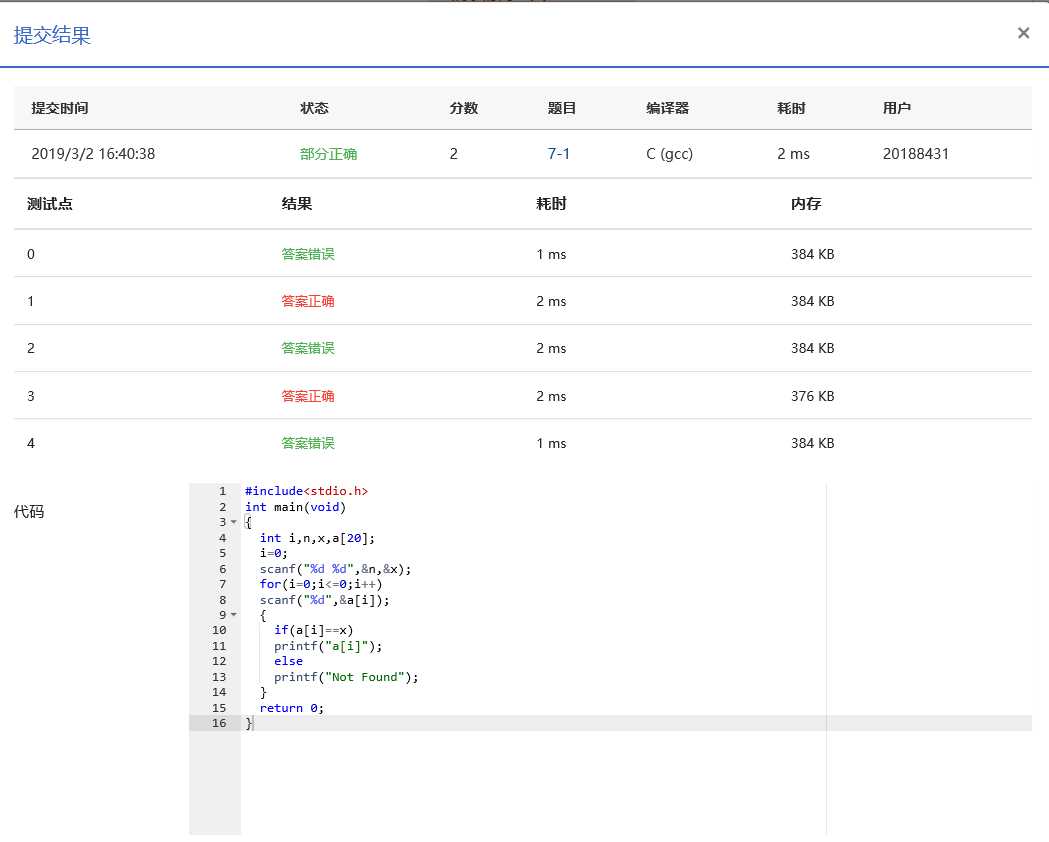Click the 内存 column header

805,204
